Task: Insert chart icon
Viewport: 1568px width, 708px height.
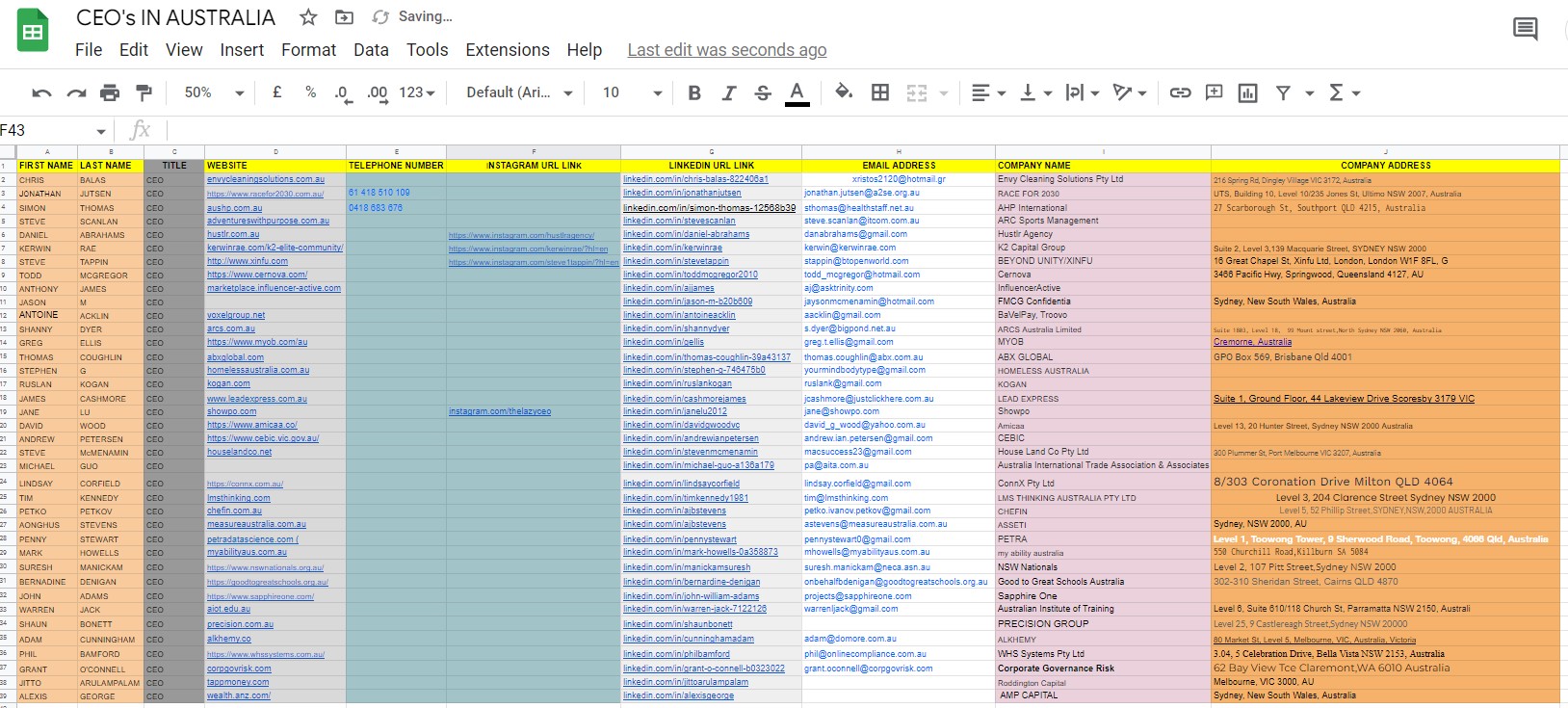Action: point(1248,92)
